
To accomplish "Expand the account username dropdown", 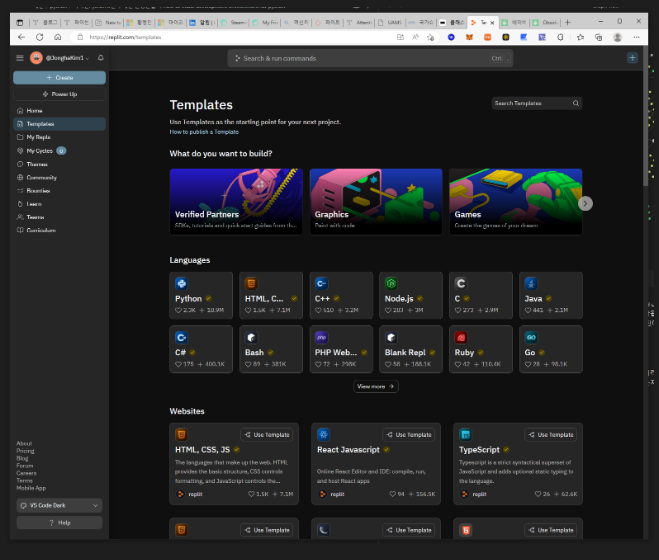I will 60,58.
